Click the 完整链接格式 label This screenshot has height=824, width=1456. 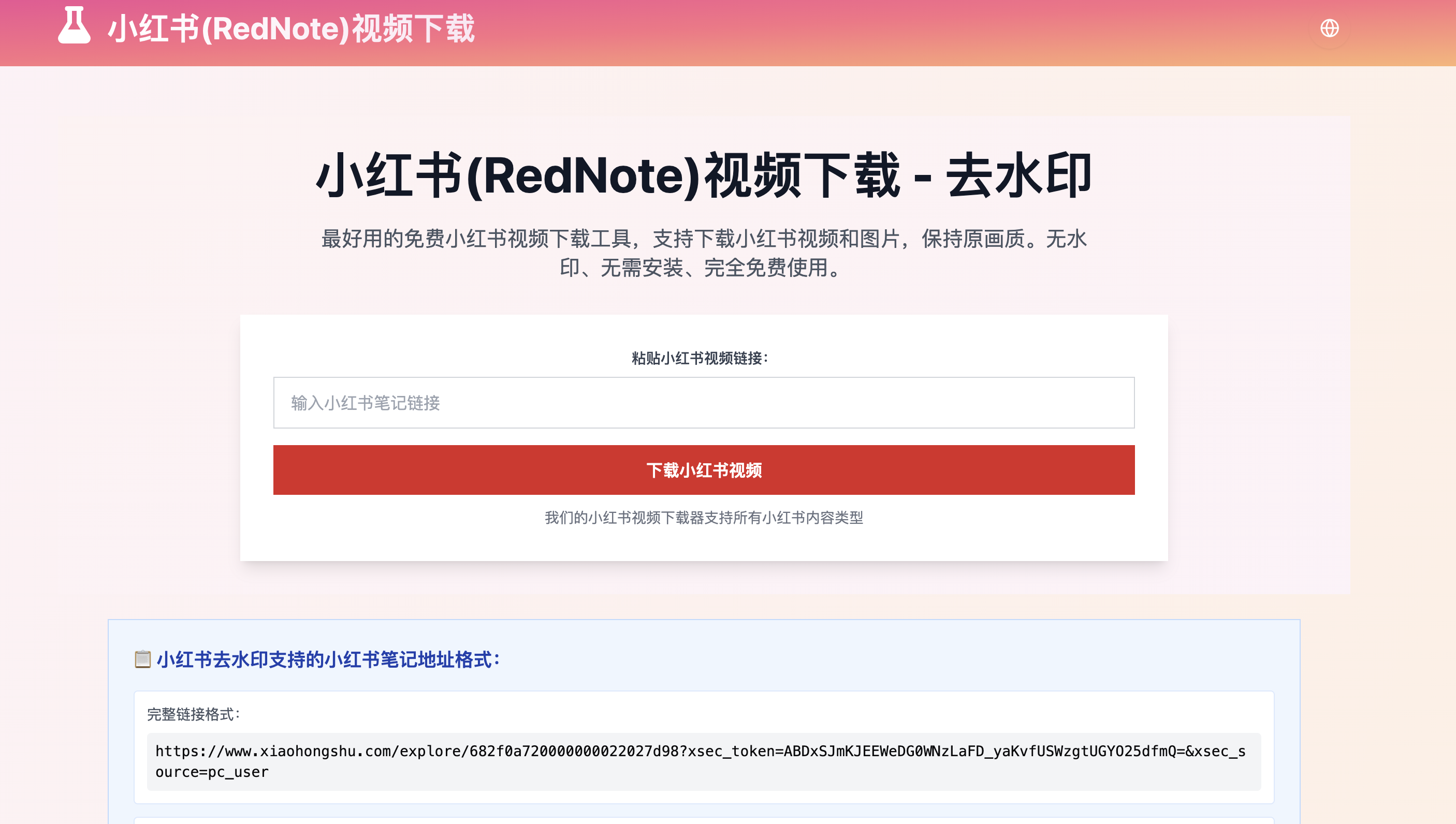coord(194,715)
